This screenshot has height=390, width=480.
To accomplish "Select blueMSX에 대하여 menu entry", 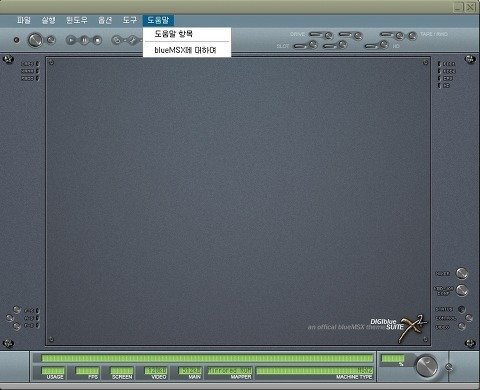I will 187,50.
